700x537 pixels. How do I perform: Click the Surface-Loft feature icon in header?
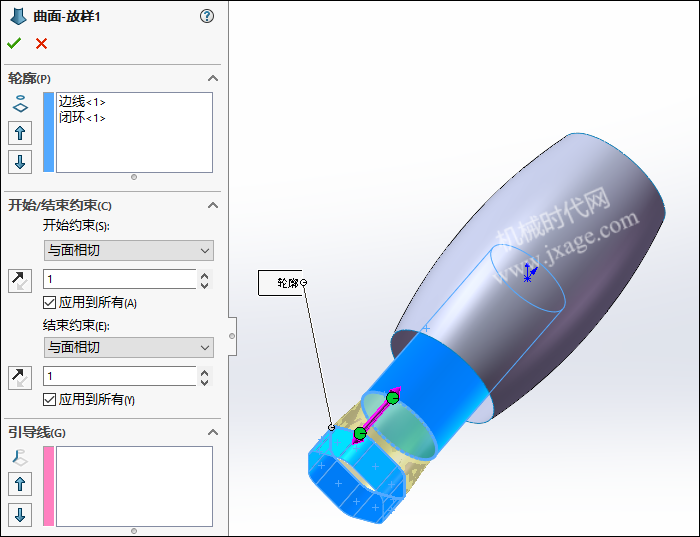tap(18, 17)
